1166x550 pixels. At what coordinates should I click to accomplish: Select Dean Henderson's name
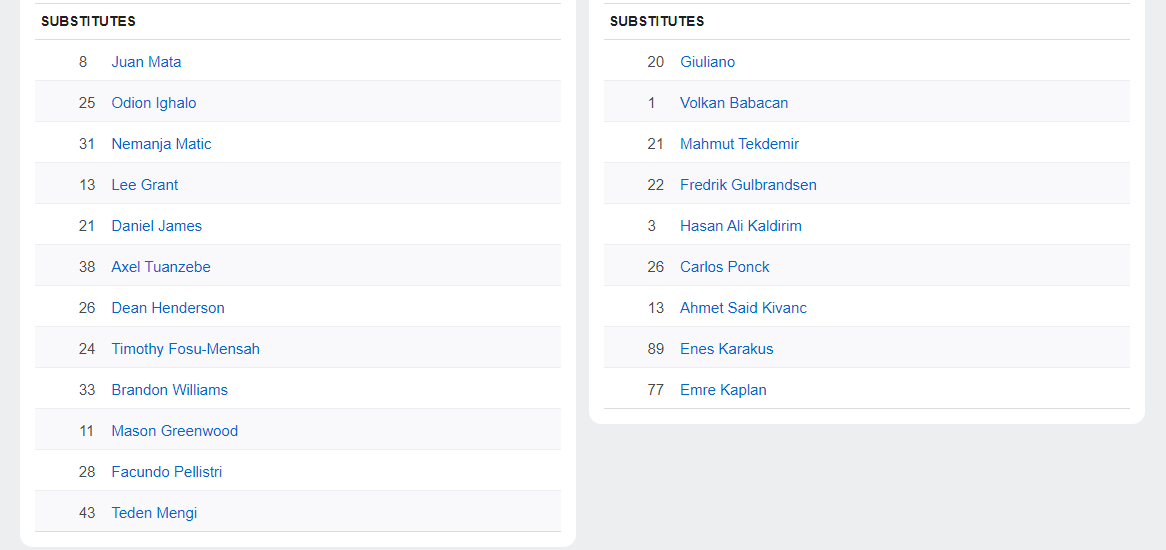click(168, 308)
